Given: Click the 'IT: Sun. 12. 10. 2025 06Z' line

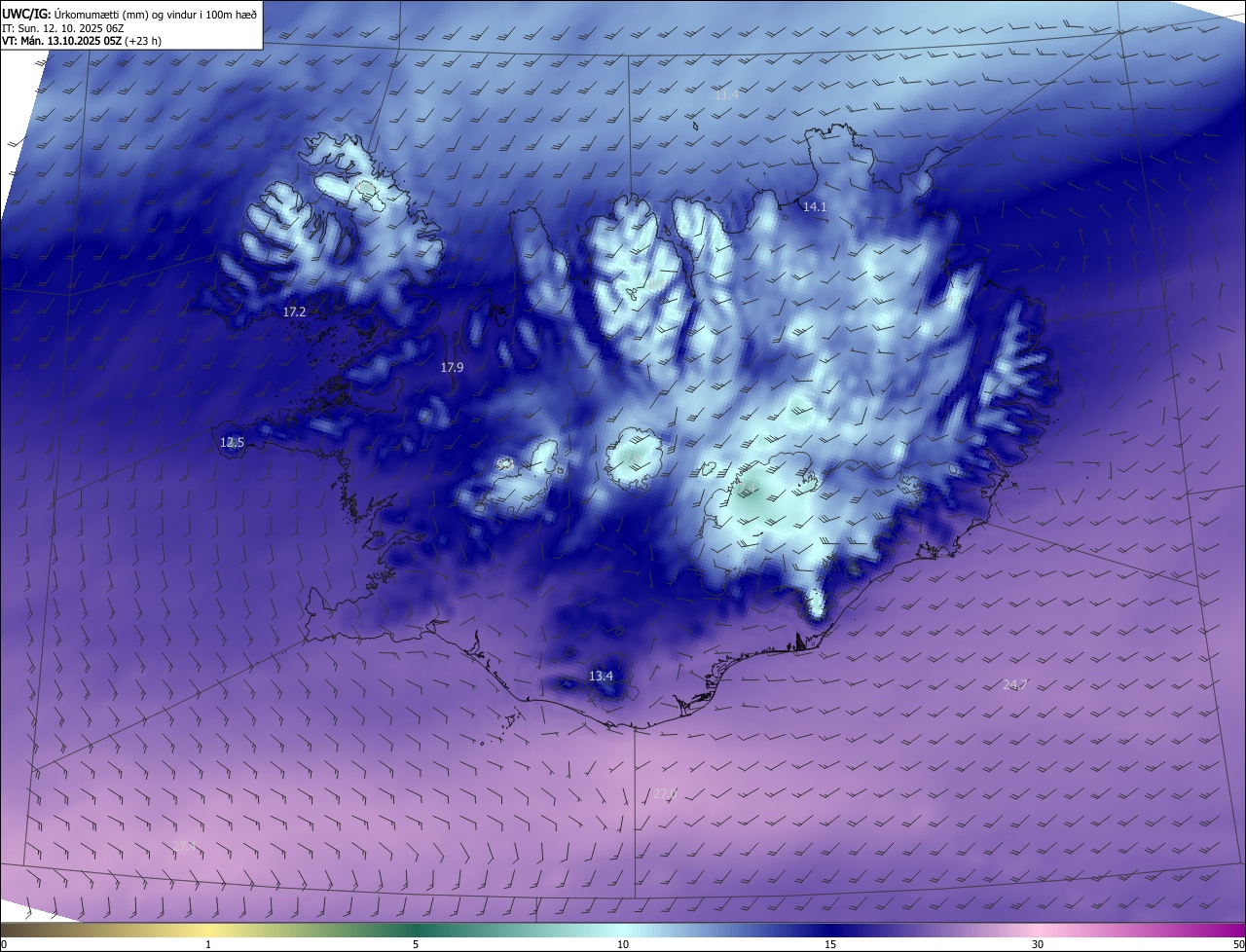Looking at the screenshot, I should (x=62, y=27).
